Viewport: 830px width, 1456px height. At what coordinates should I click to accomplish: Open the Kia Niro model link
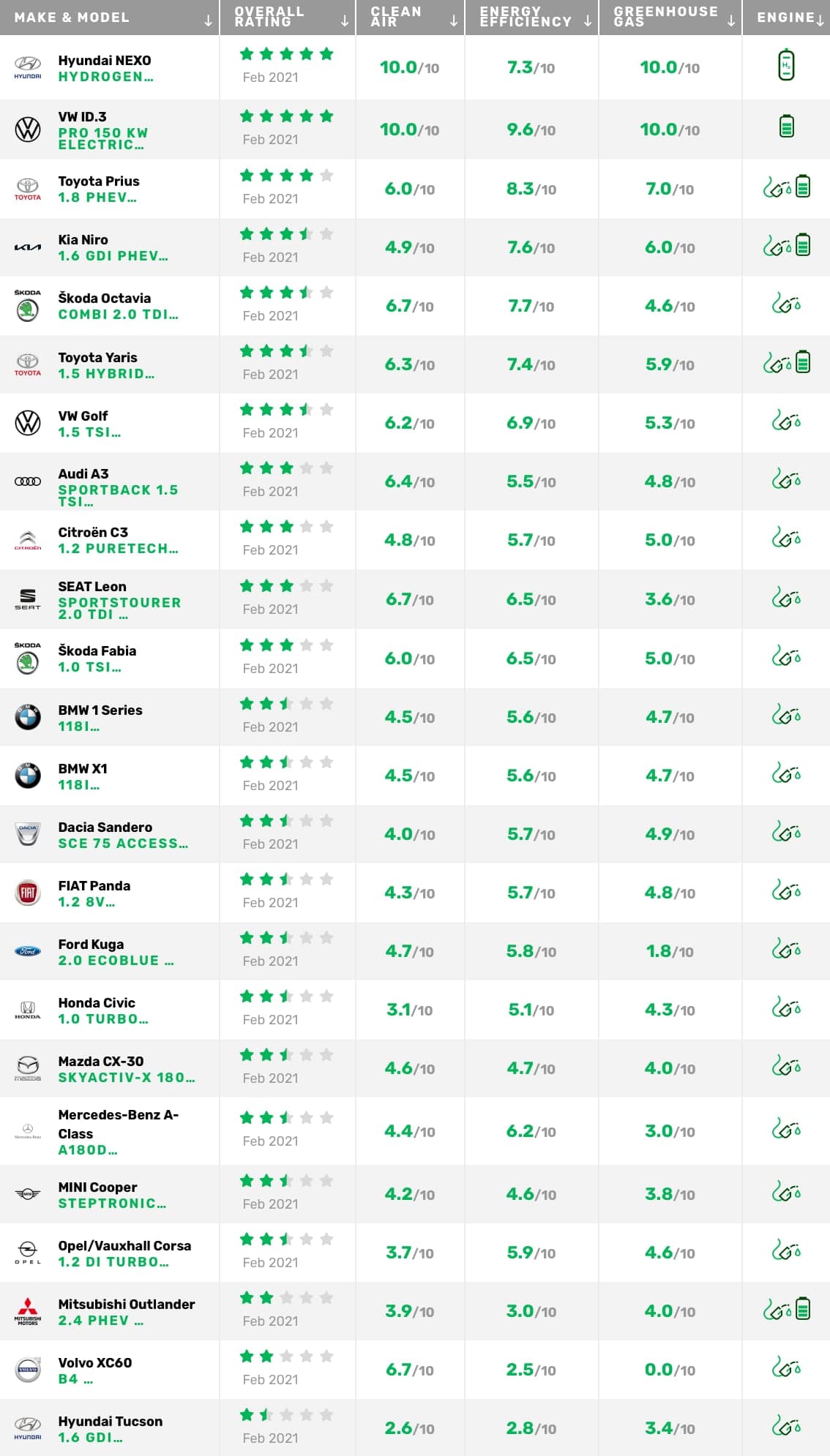(x=113, y=247)
